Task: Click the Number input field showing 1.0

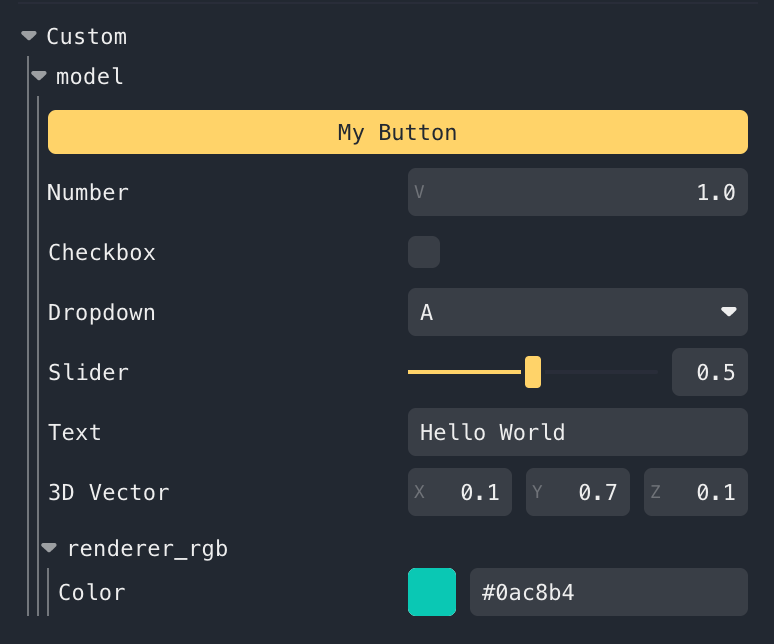Action: coord(577,192)
